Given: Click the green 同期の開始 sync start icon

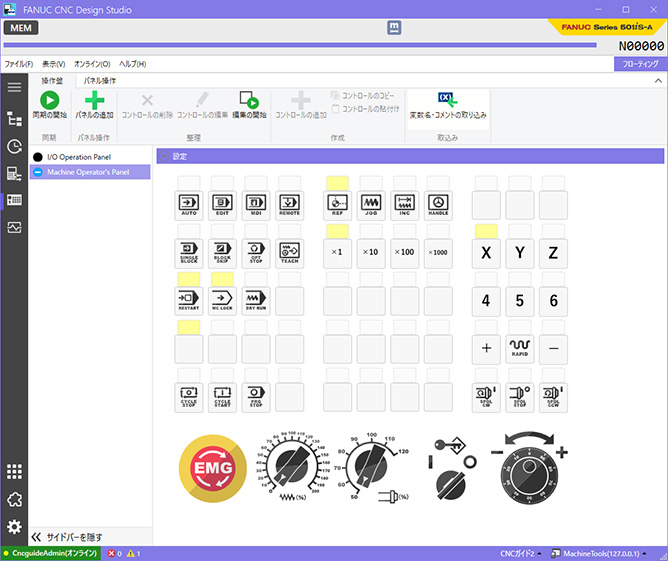Looking at the screenshot, I should point(49,100).
